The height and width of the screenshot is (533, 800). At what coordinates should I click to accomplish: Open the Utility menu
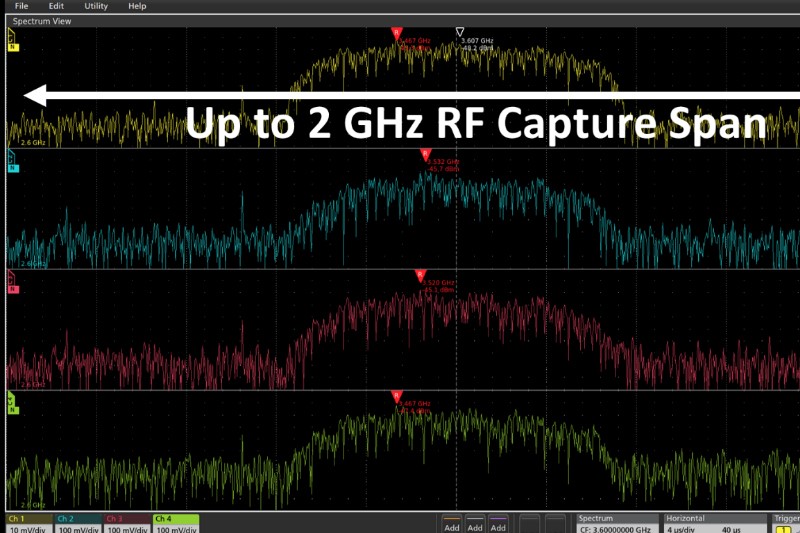[x=96, y=6]
